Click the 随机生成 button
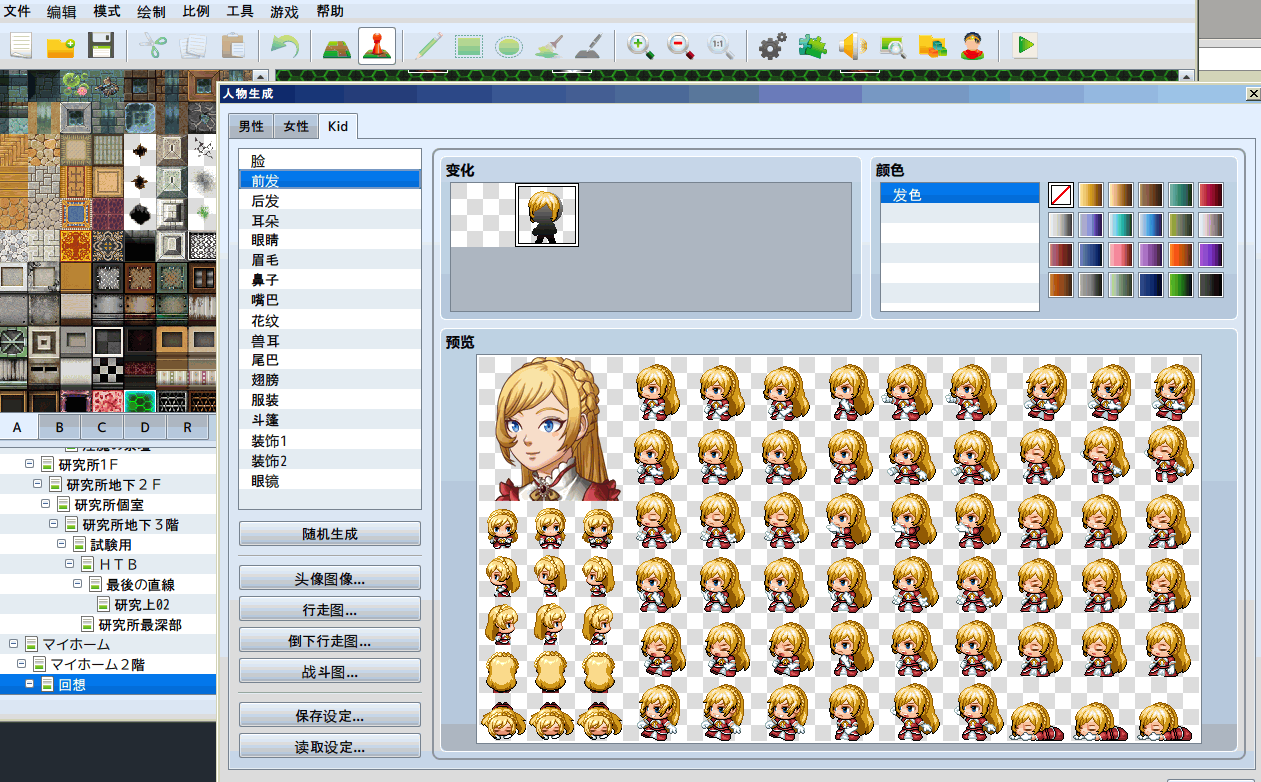 click(x=330, y=534)
